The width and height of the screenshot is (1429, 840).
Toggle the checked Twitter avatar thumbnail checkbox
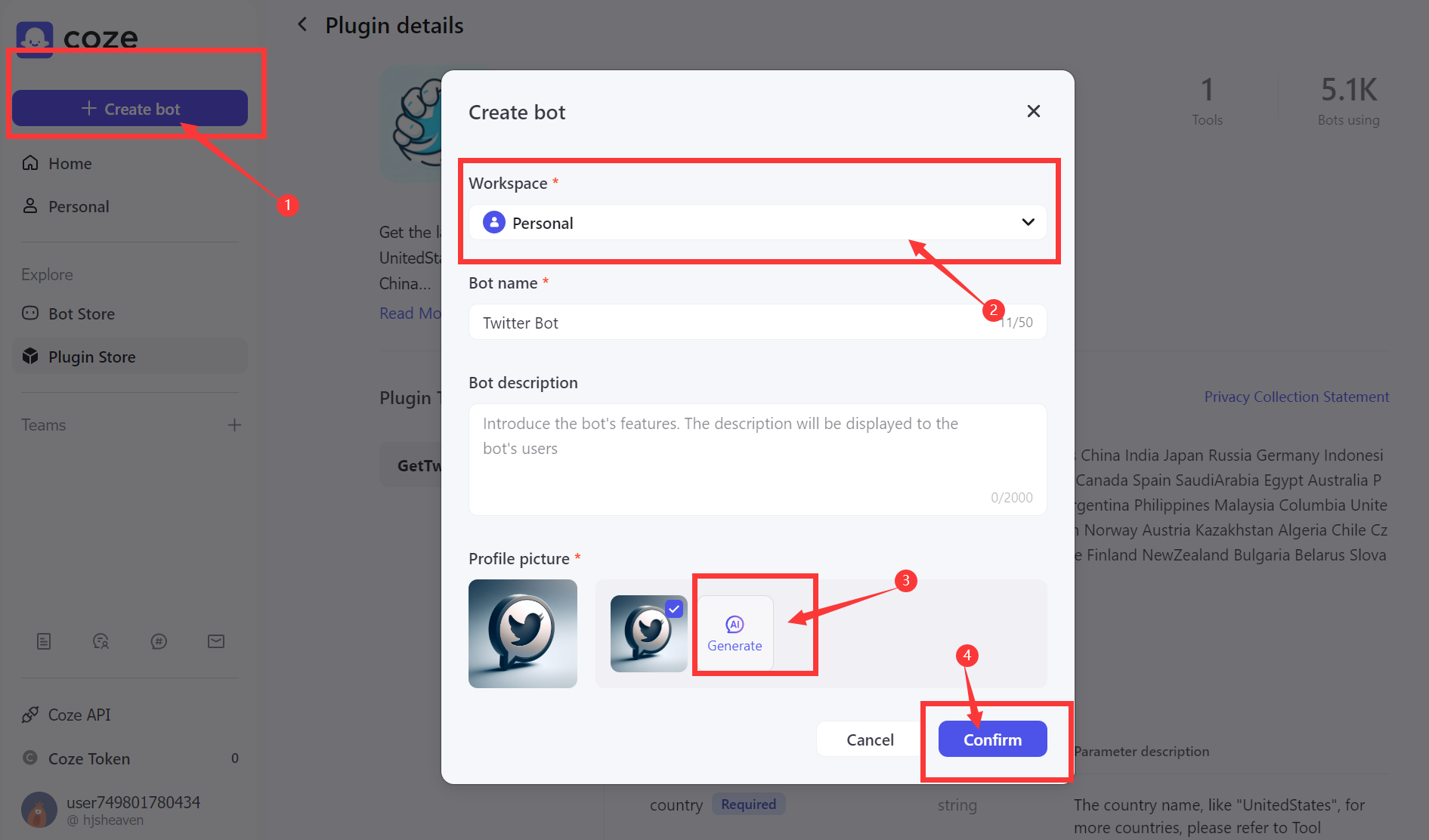pyautogui.click(x=674, y=608)
